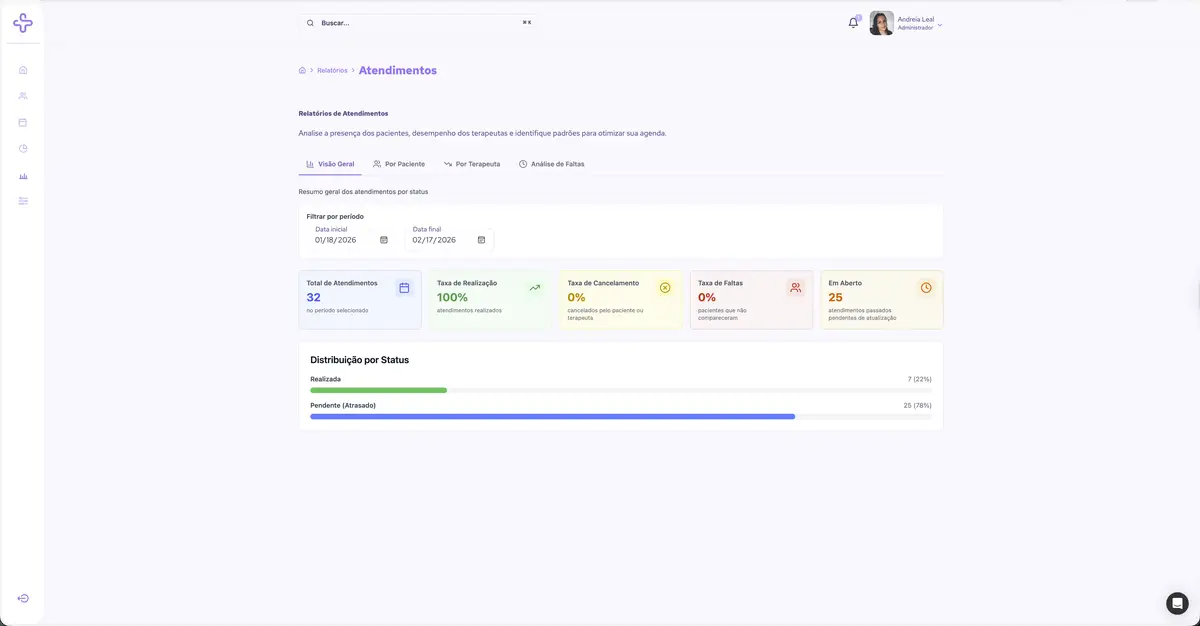Screen dimensions: 1200x626
Task: Click the Total de Atendimentos card
Action: tap(360, 299)
